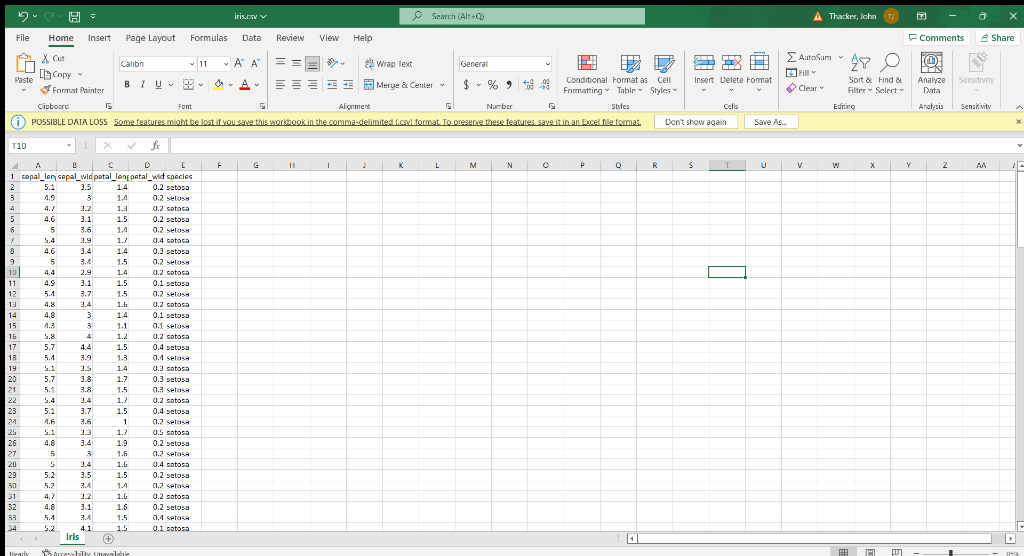Open the Font group dialog launcher
The image size is (1024, 556).
tap(263, 106)
